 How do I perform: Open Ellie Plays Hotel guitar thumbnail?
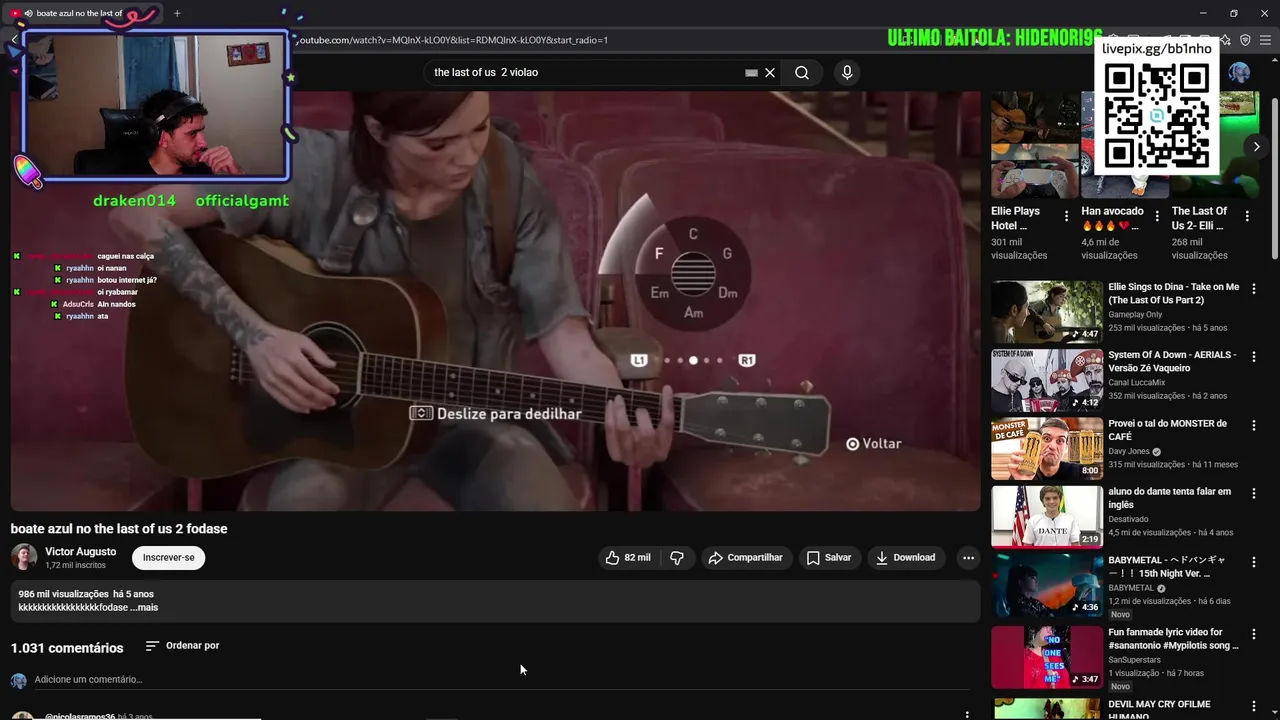pyautogui.click(x=1035, y=146)
